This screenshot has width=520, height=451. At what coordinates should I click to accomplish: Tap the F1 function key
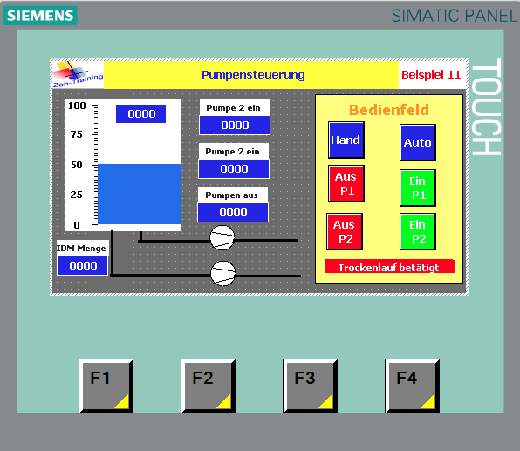106,386
